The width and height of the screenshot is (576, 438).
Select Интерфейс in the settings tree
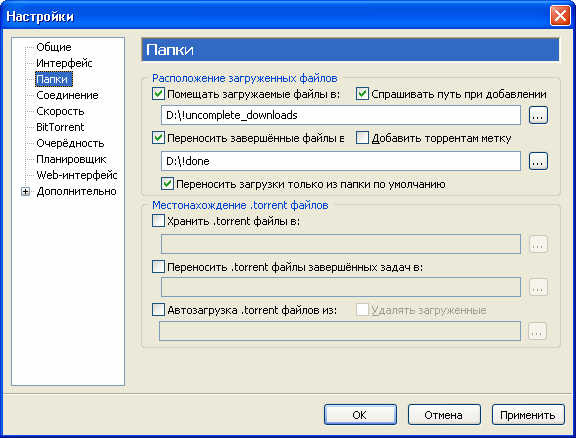point(64,63)
